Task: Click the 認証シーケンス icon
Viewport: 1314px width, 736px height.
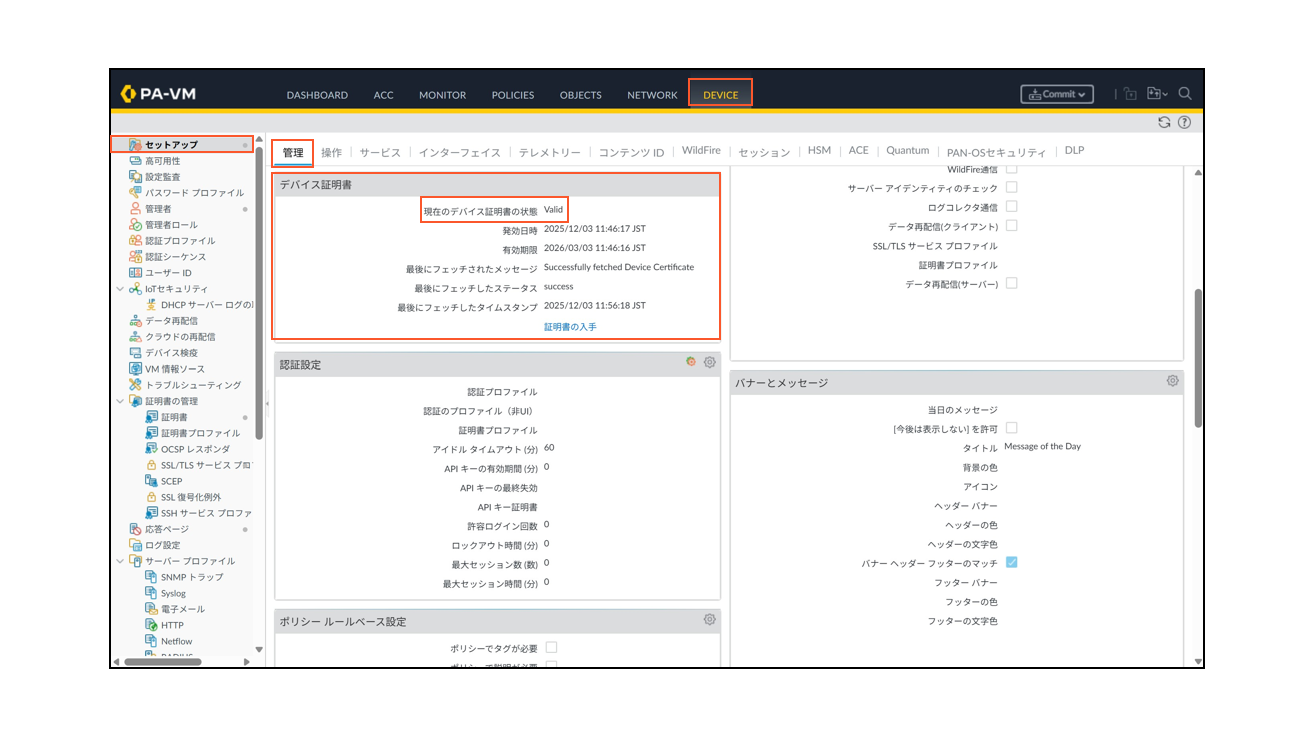Action: 136,257
